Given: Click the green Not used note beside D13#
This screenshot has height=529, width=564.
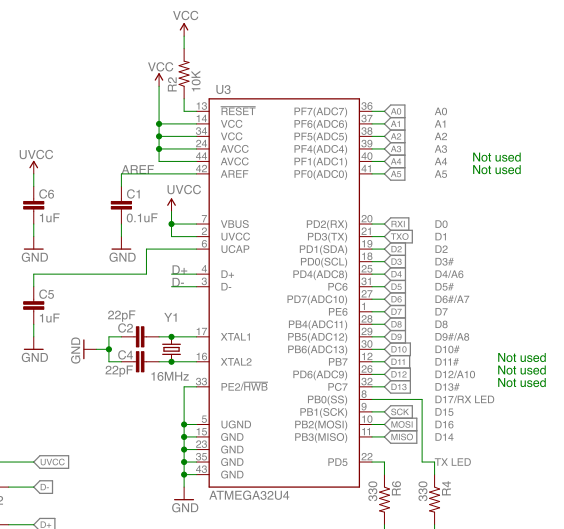Looking at the screenshot, I should pyautogui.click(x=522, y=383).
